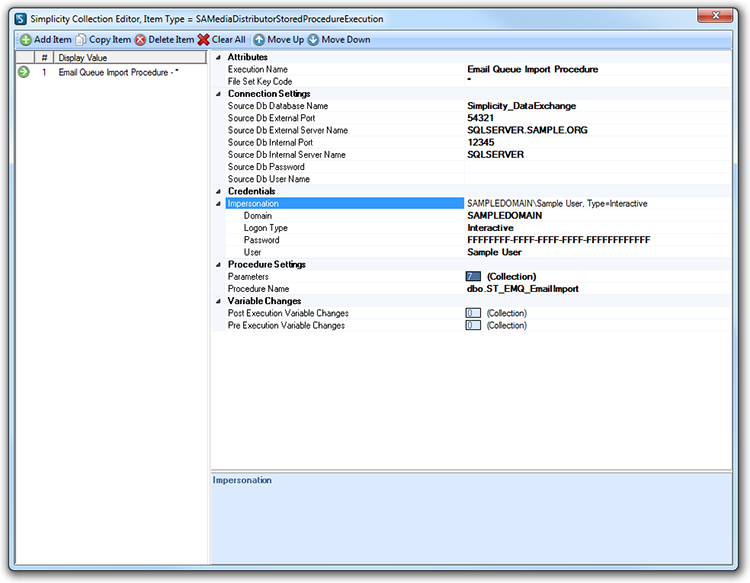
Task: Select the Password property label
Action: coord(261,240)
